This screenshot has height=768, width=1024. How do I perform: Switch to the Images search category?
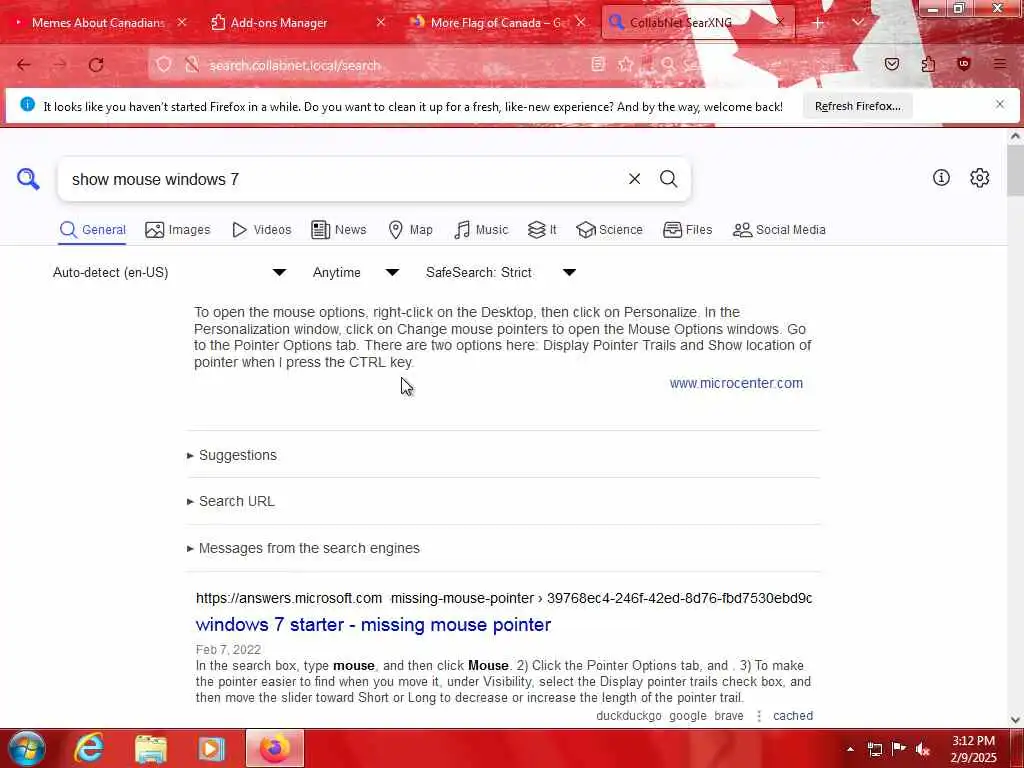tap(178, 230)
